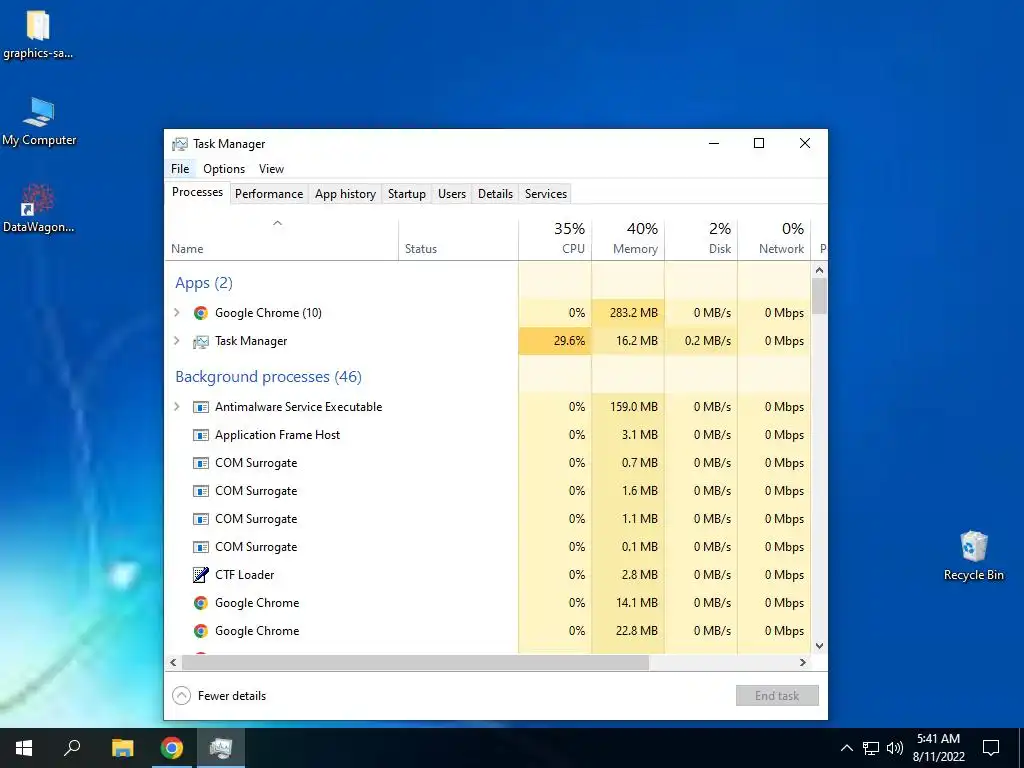This screenshot has width=1024, height=768.
Task: Switch to the Details tab
Action: (495, 194)
